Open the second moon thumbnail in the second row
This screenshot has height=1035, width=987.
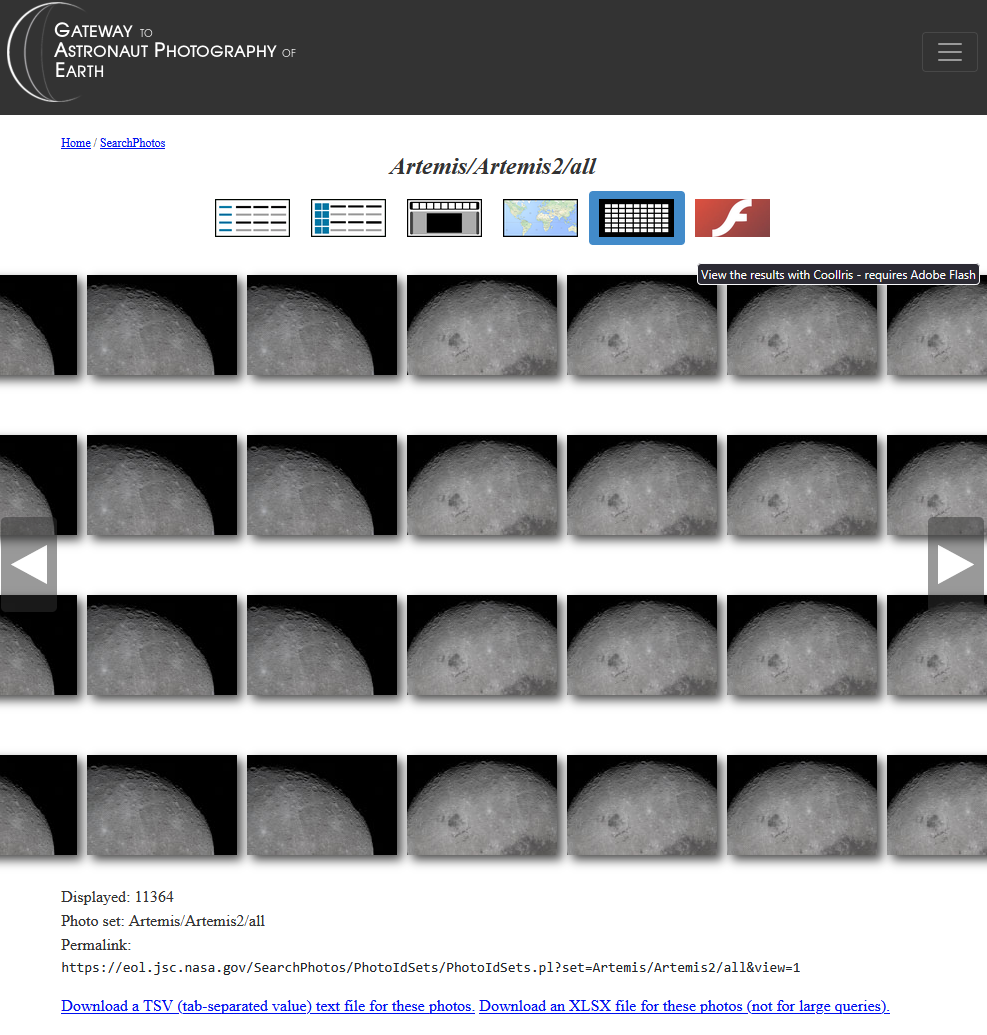point(162,485)
